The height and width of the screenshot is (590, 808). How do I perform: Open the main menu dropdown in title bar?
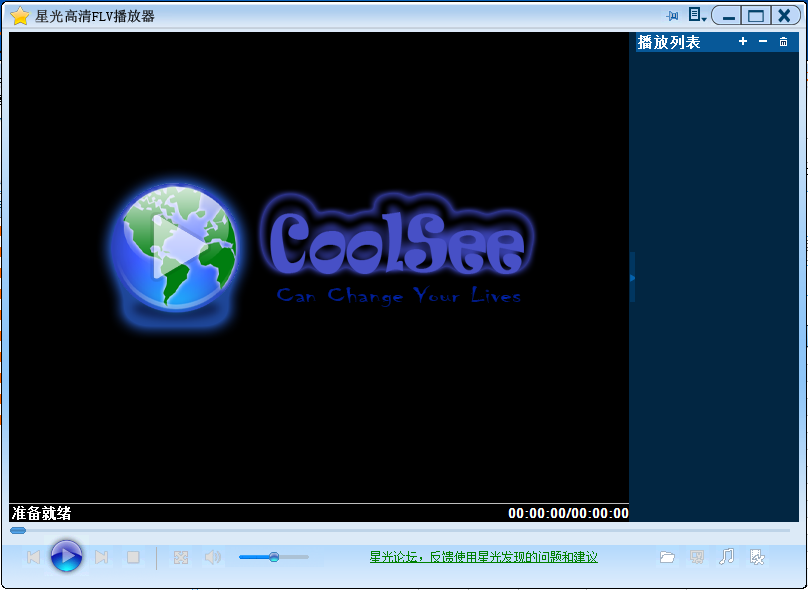697,15
